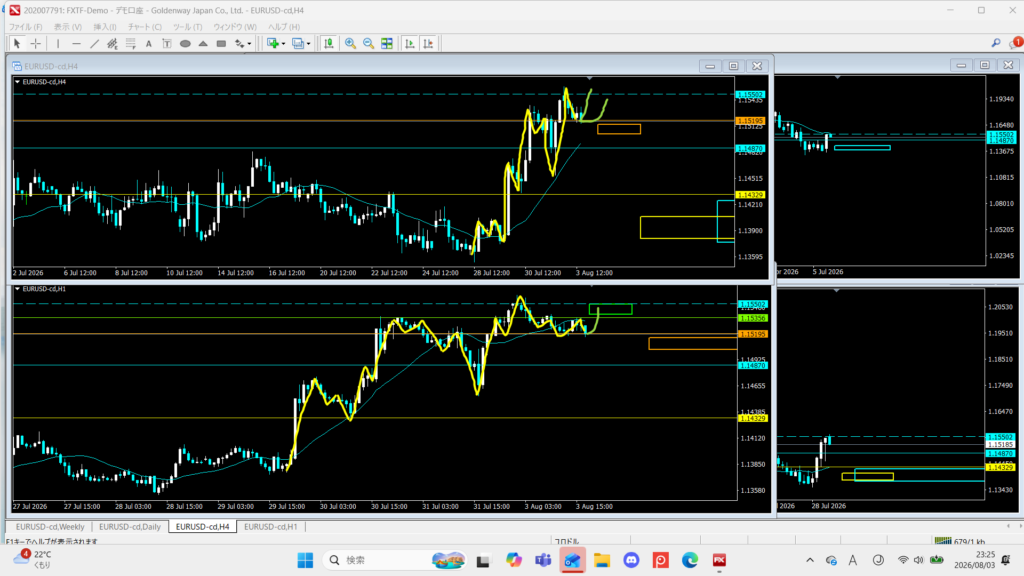
Task: Click the 679/1 kb connection status
Action: 960,541
